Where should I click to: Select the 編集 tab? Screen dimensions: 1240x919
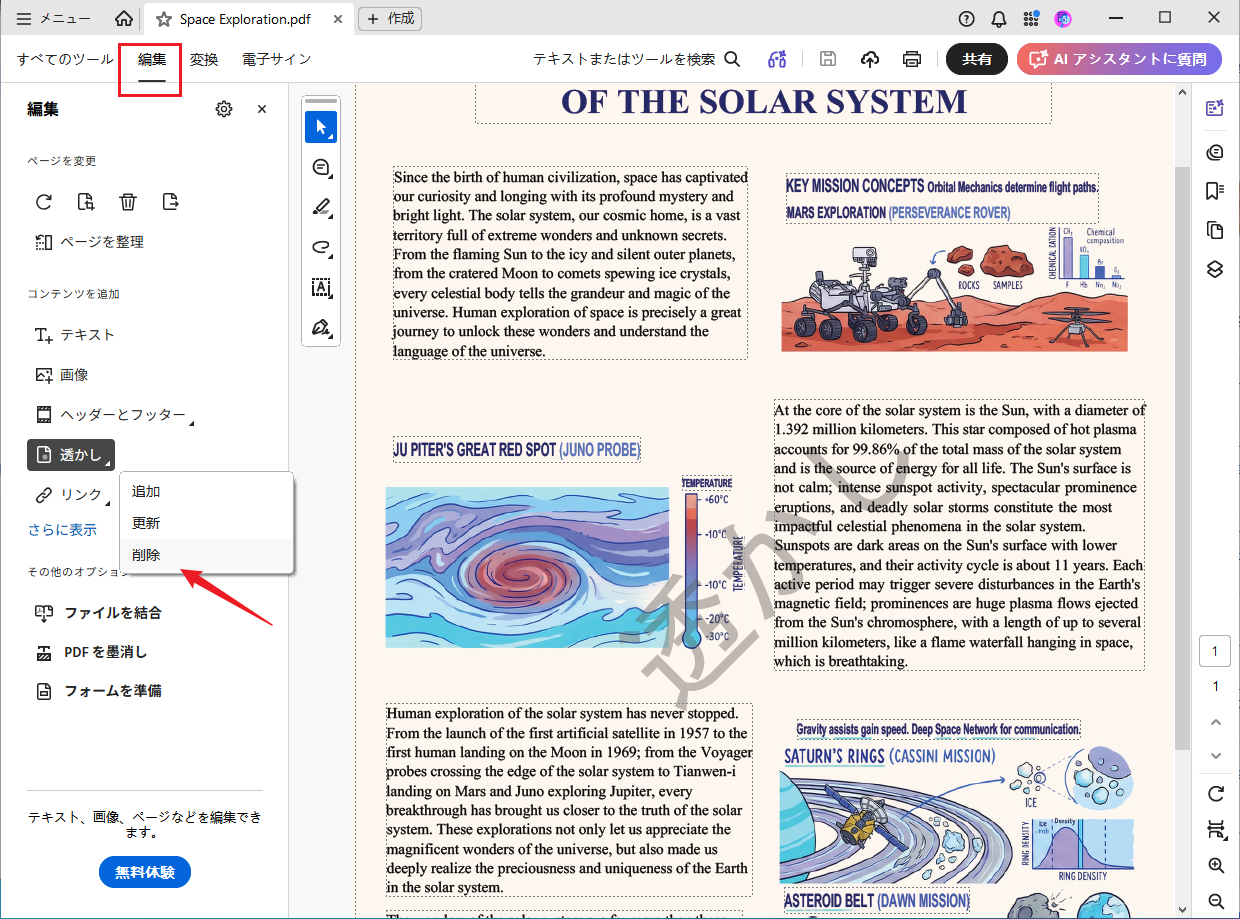152,59
